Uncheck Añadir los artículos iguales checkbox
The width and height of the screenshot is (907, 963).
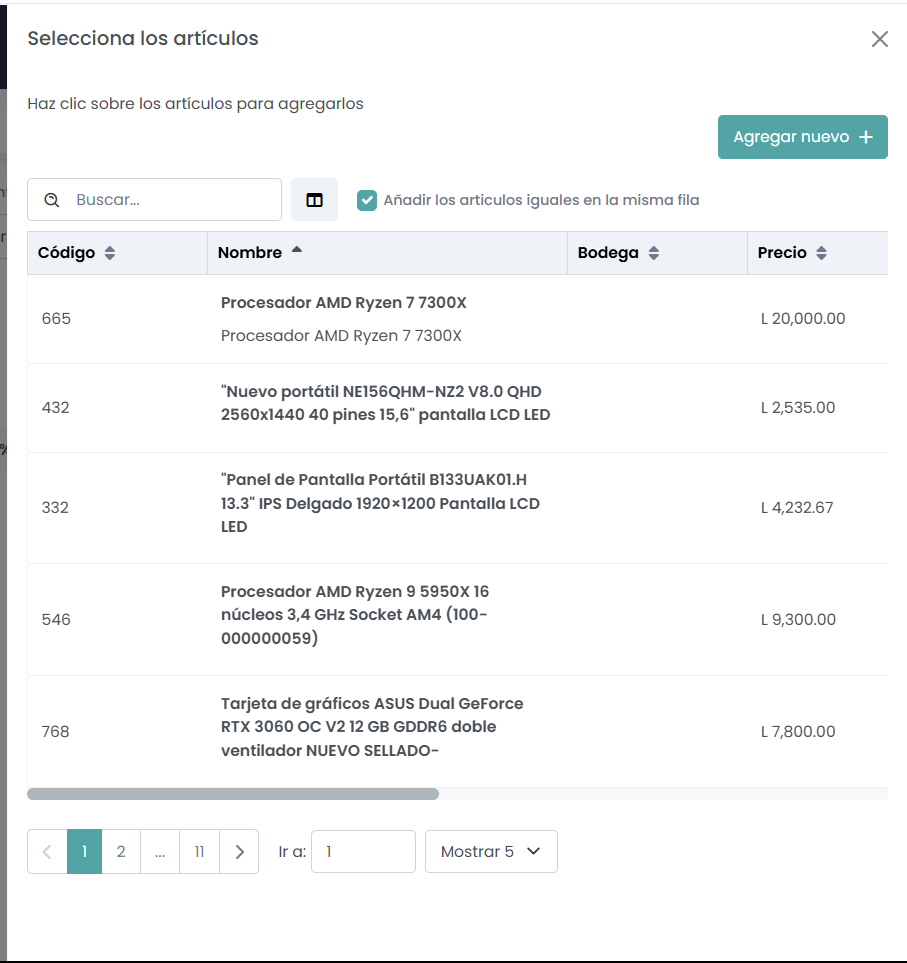(x=367, y=200)
